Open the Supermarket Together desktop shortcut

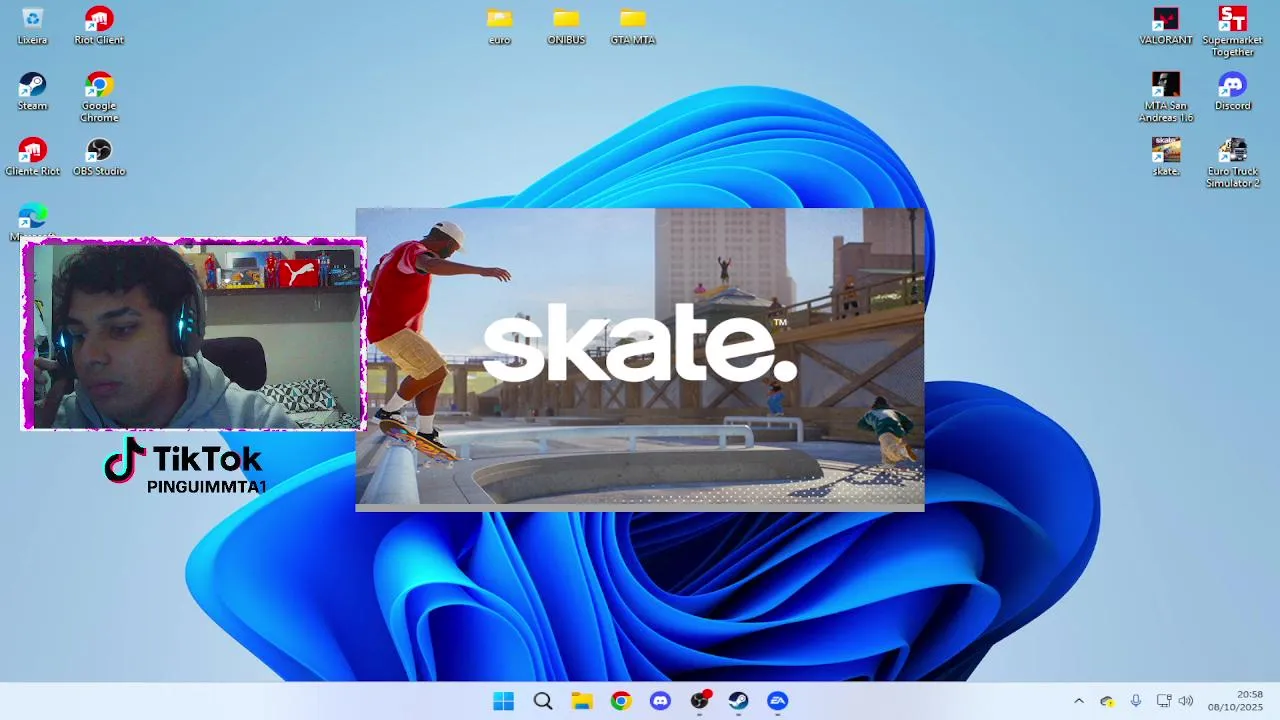pos(1233,32)
